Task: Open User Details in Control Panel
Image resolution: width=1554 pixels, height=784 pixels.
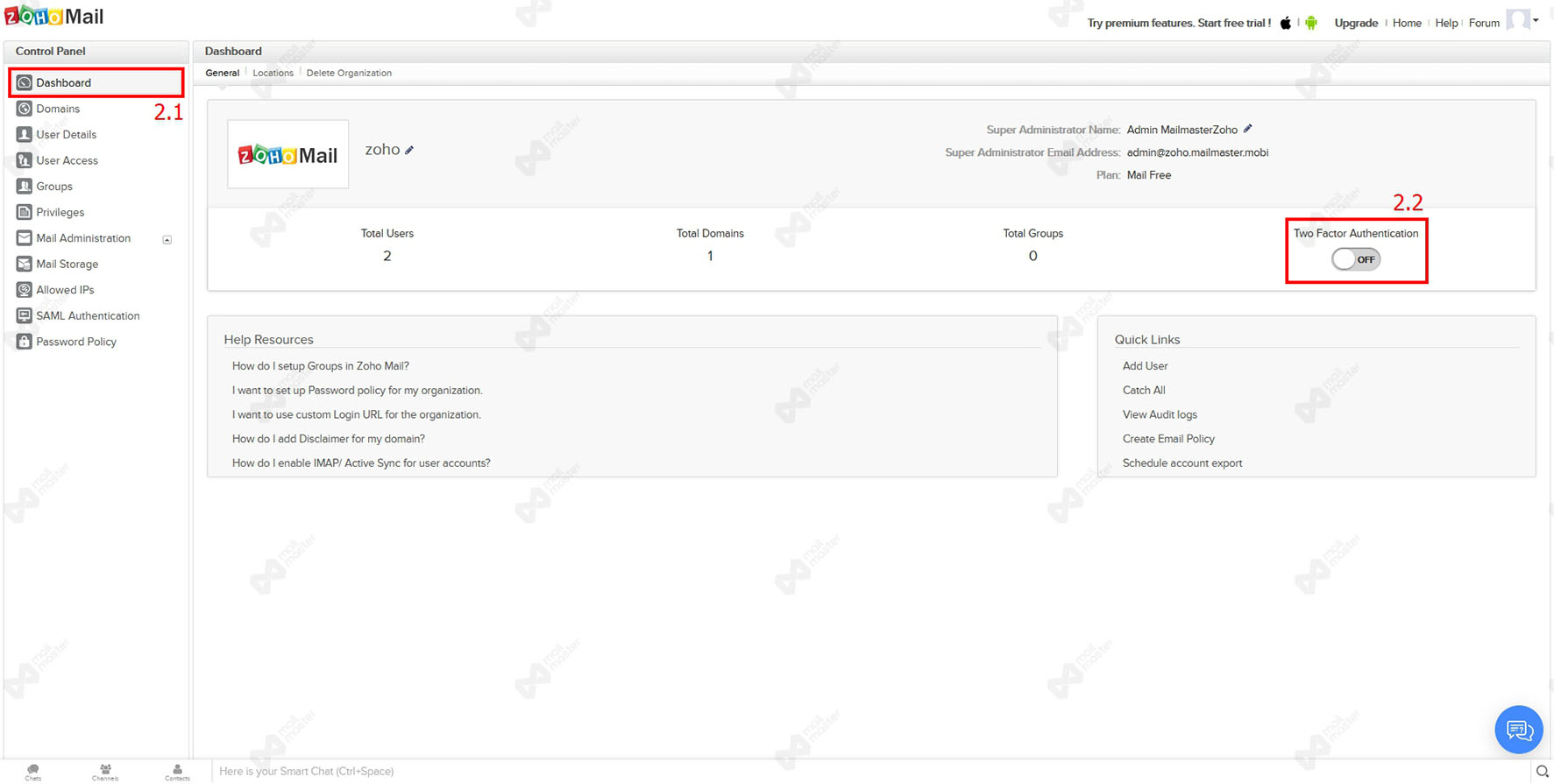Action: pos(67,134)
